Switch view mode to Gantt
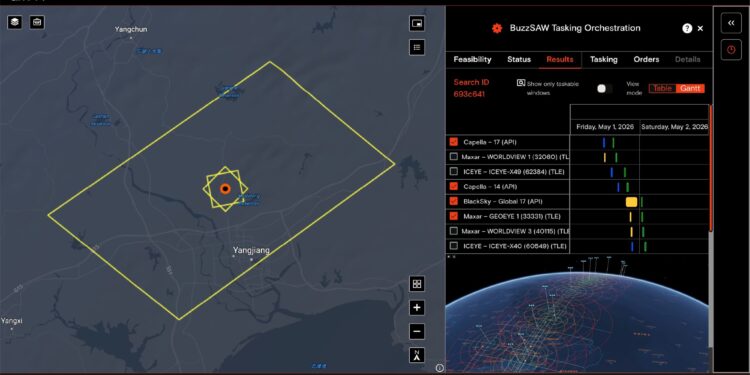This screenshot has width=750, height=375. [691, 88]
